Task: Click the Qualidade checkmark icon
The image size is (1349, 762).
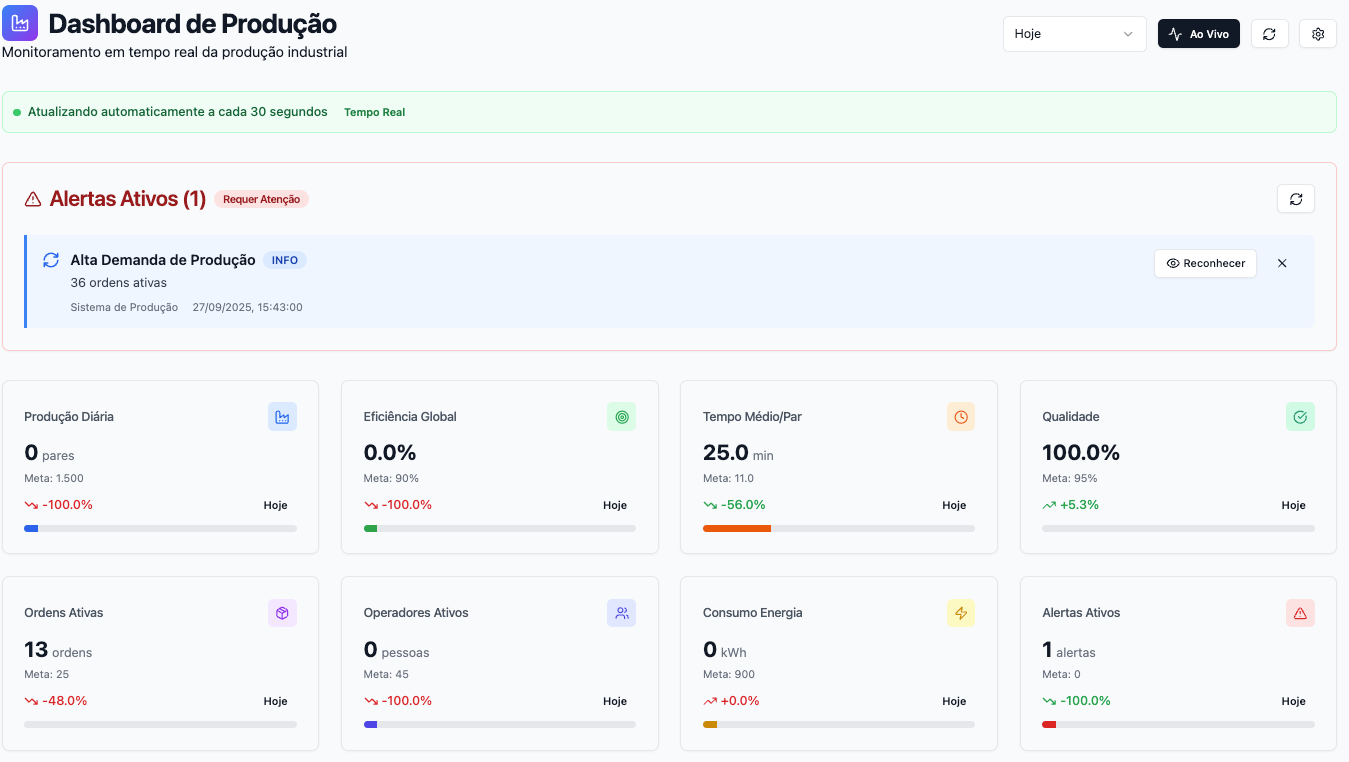Action: point(1301,416)
